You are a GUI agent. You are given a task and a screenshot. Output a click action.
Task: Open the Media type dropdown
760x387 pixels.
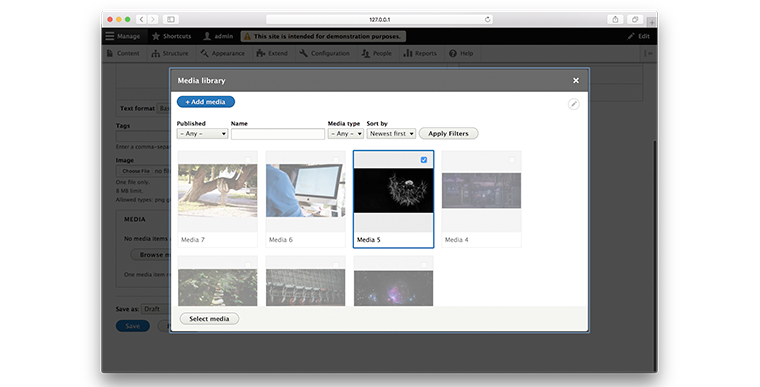point(346,134)
